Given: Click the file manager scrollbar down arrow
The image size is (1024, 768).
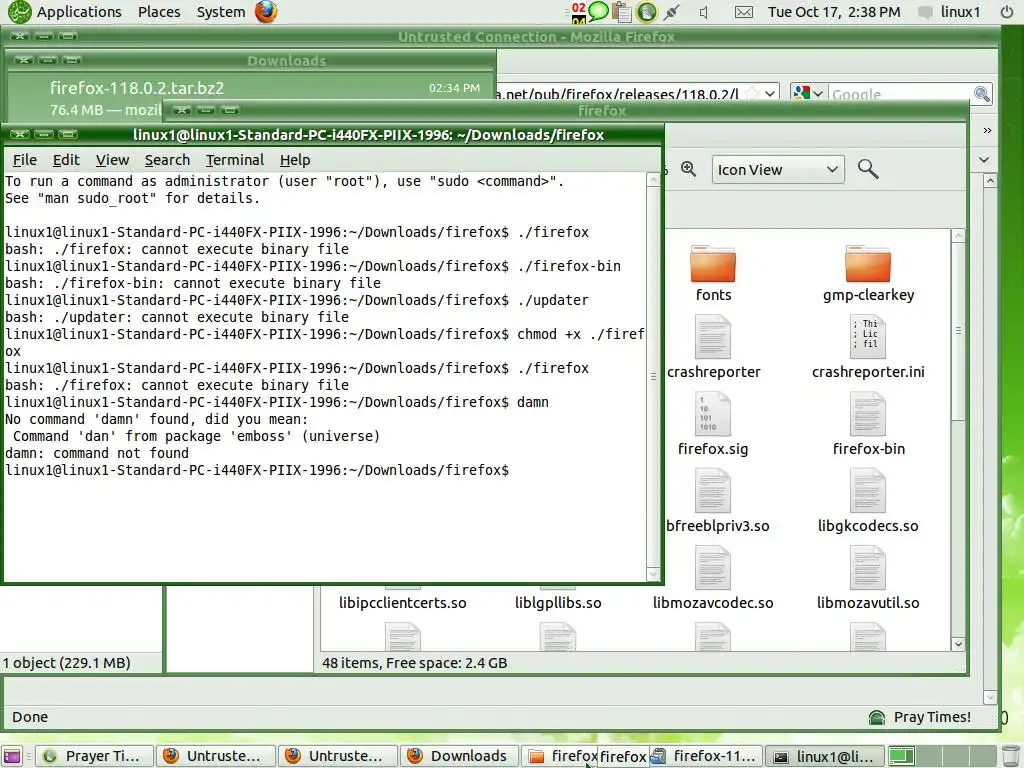Looking at the screenshot, I should click(x=958, y=644).
